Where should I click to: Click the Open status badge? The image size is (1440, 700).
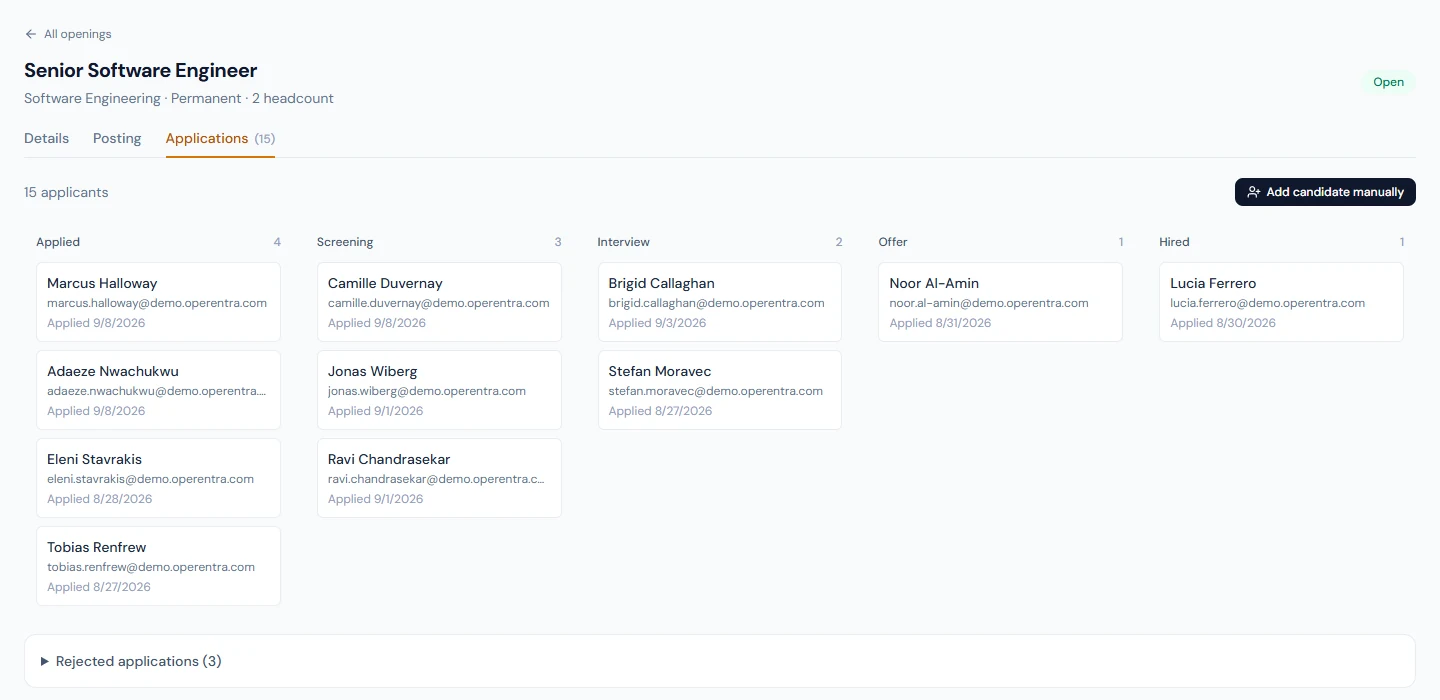pyautogui.click(x=1388, y=82)
